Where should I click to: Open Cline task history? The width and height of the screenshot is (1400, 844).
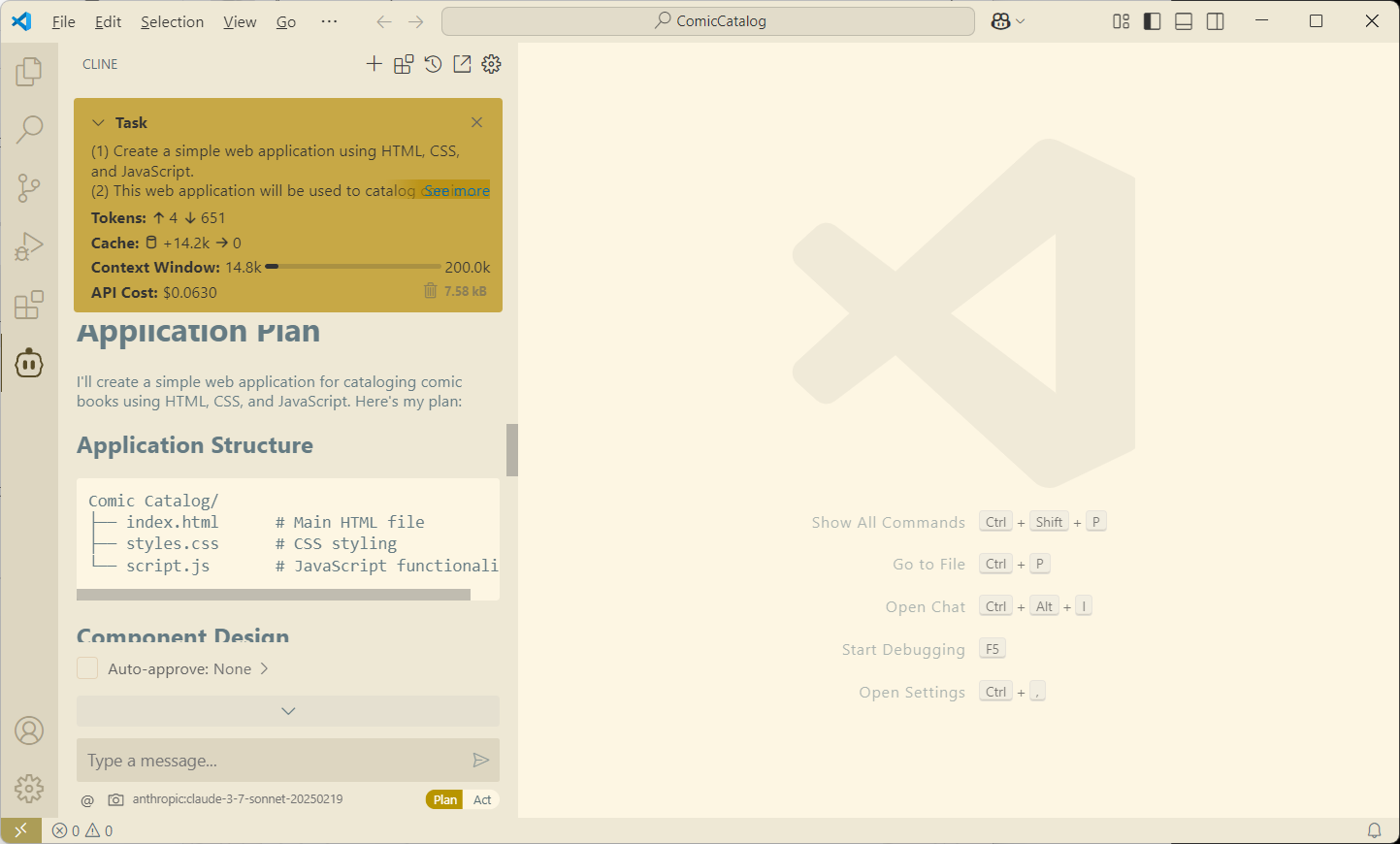coord(433,64)
